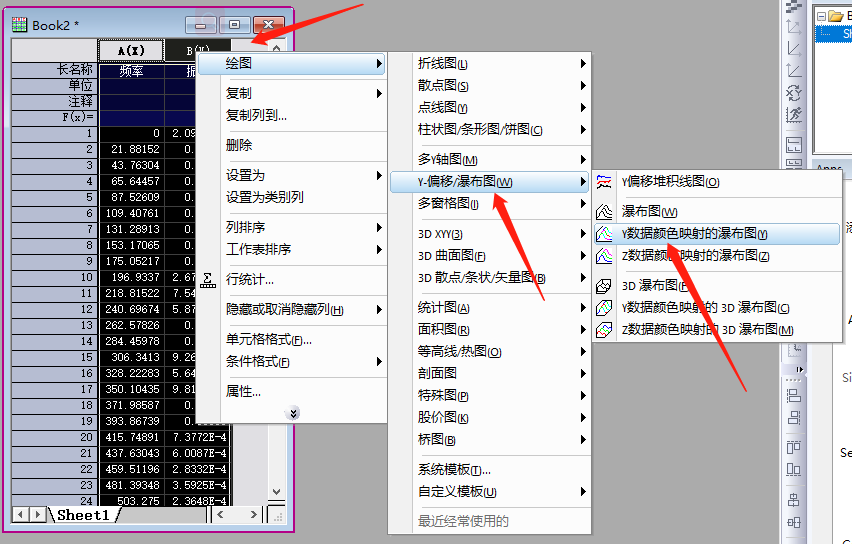The width and height of the screenshot is (852, 544).
Task: Switch to the Sheet1 worksheet tab
Action: (83, 515)
